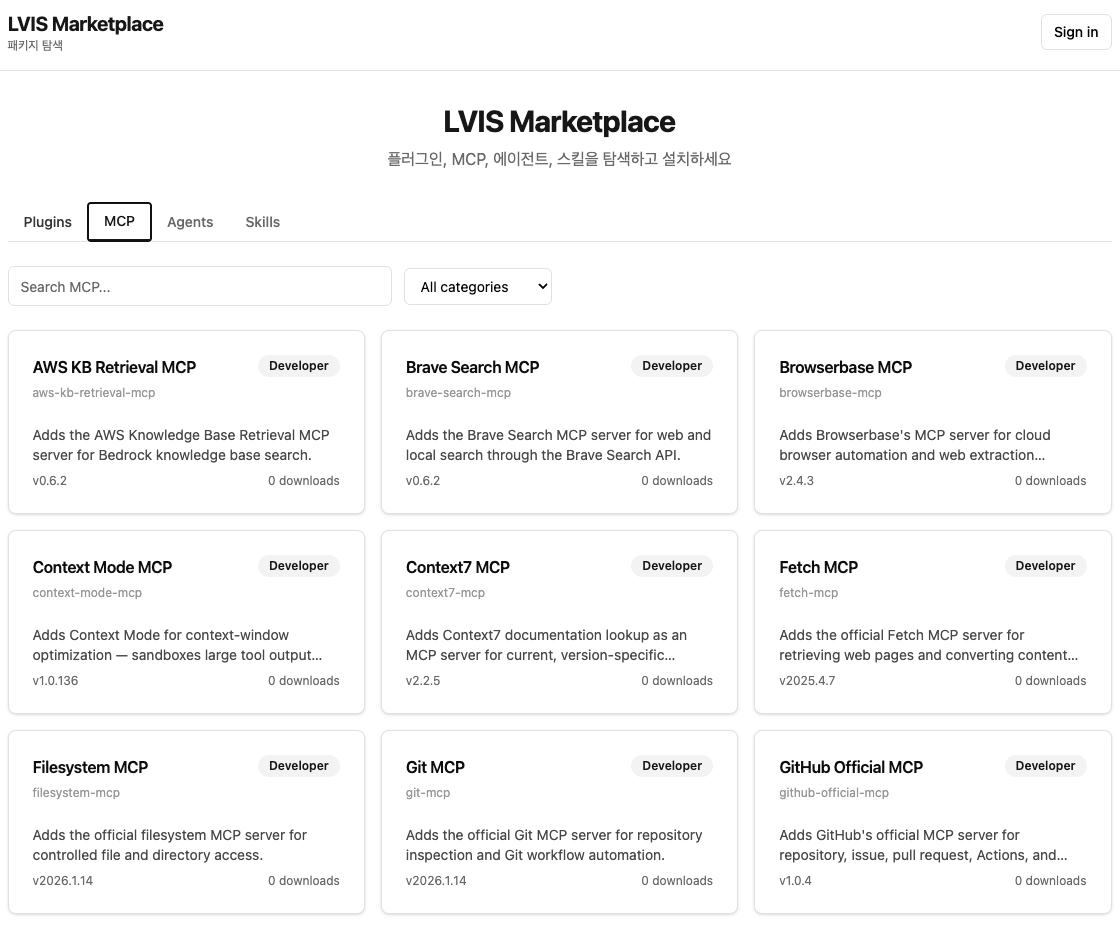This screenshot has width=1120, height=925.
Task: Click the 패키지 탐색 header subtitle
Action: tap(35, 46)
